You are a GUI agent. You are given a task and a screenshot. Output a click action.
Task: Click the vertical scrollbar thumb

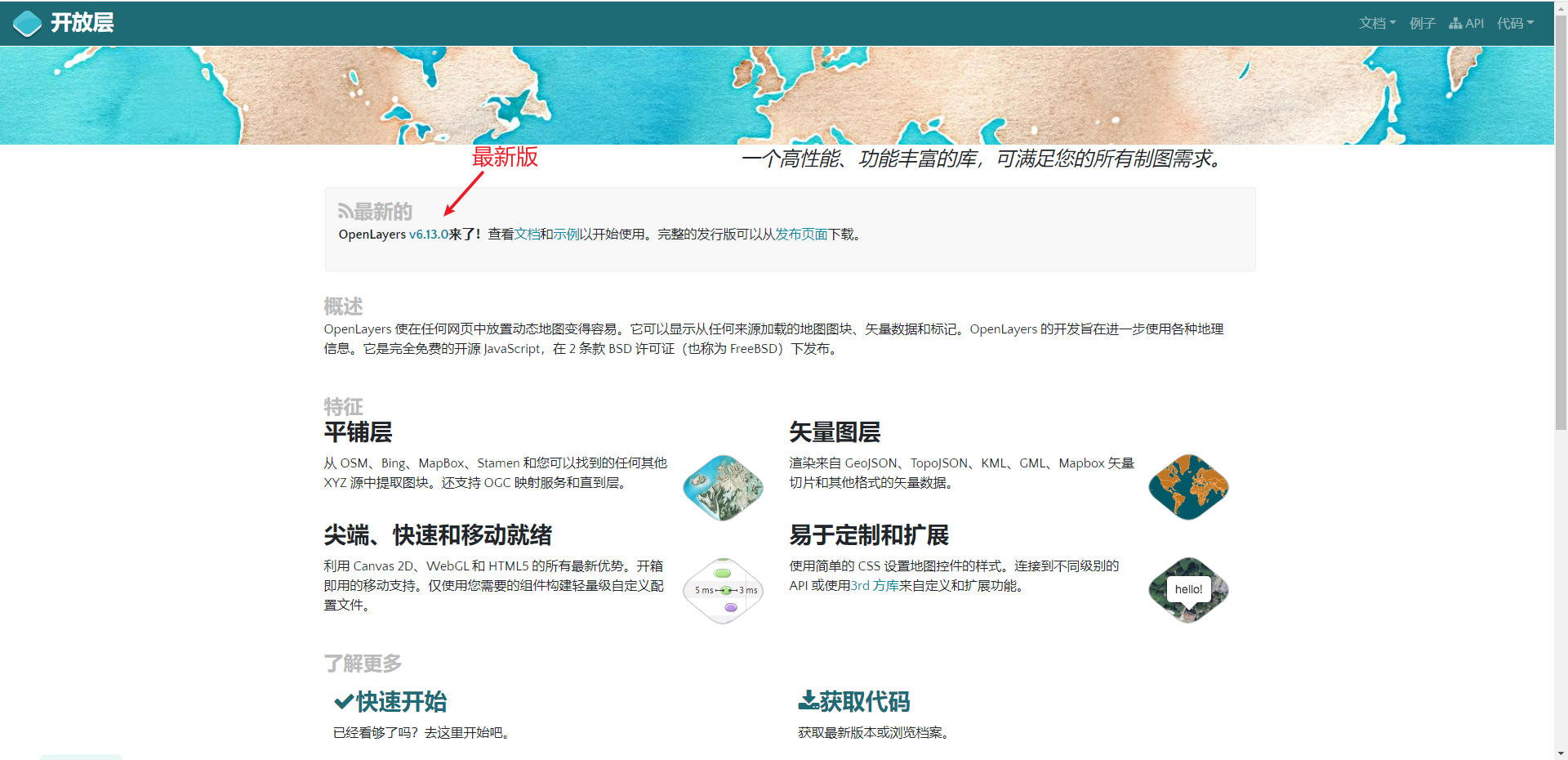click(x=1561, y=221)
